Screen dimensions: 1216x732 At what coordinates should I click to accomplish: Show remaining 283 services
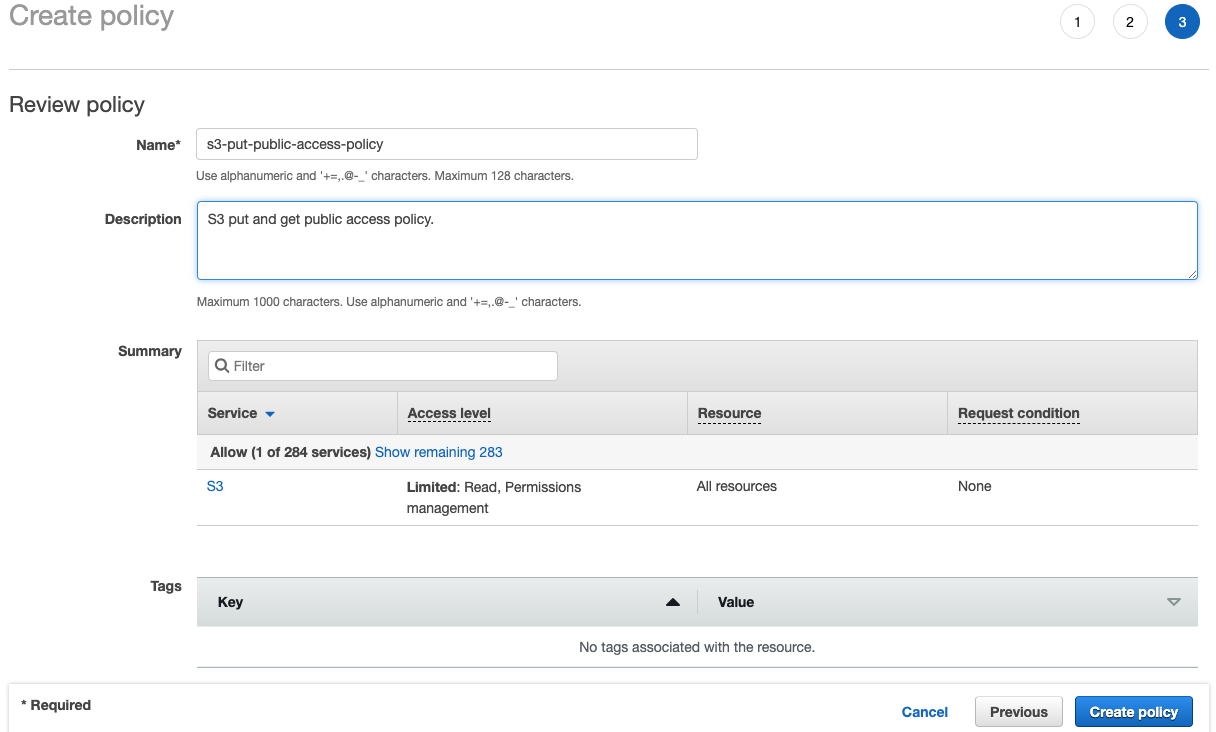click(x=438, y=452)
